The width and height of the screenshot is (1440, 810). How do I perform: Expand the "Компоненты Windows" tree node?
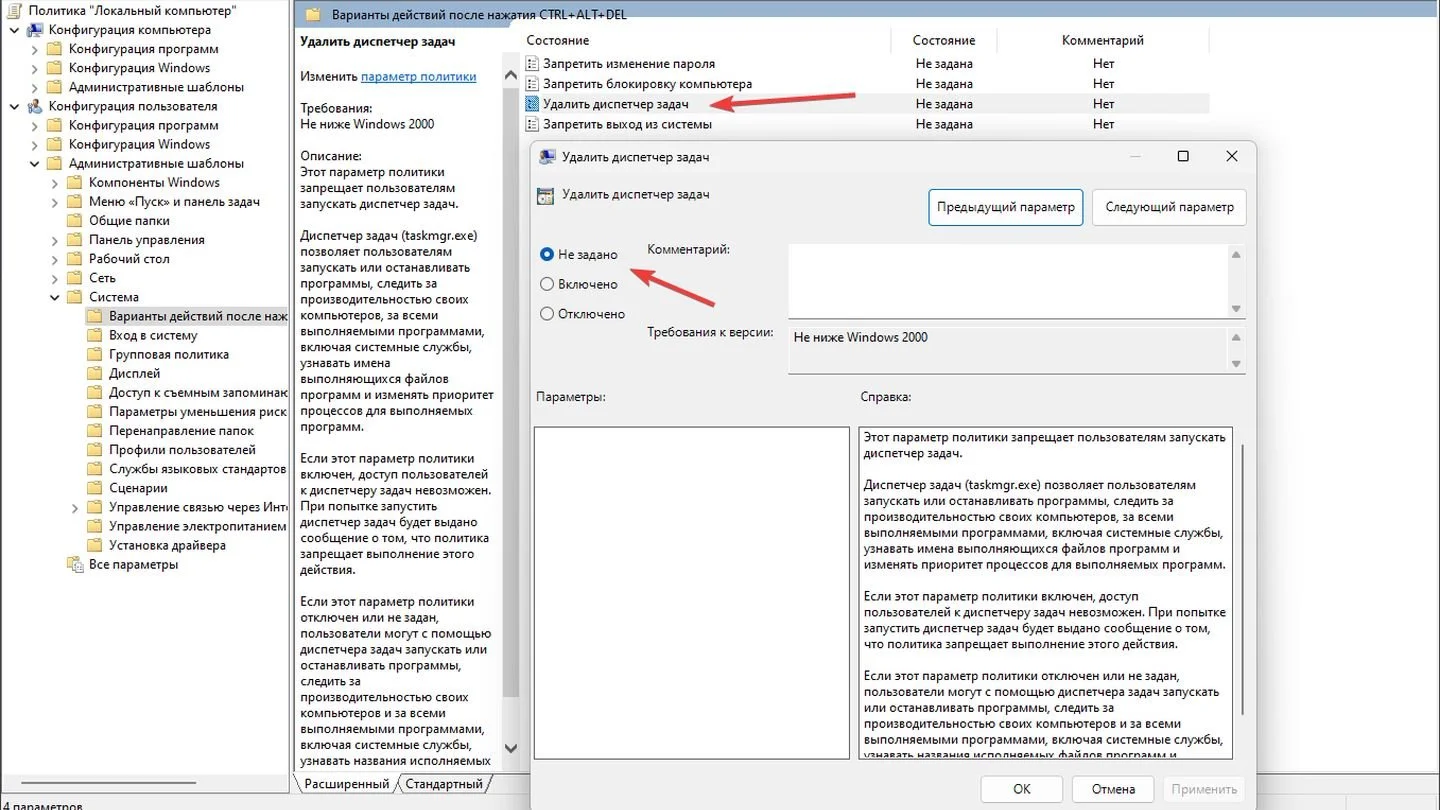click(x=55, y=183)
